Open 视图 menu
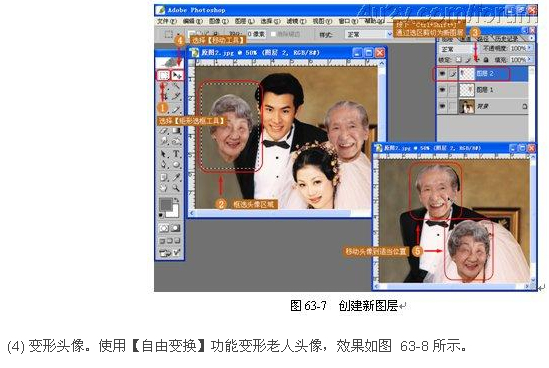The image size is (549, 368). 322,21
